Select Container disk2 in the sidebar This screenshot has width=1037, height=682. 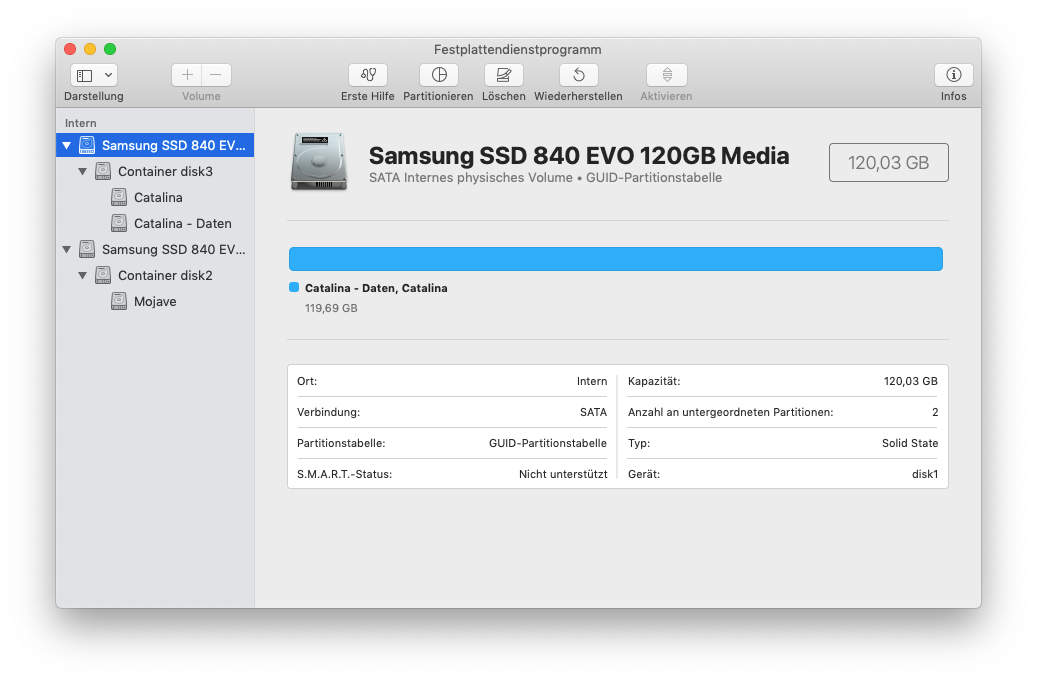coord(165,276)
